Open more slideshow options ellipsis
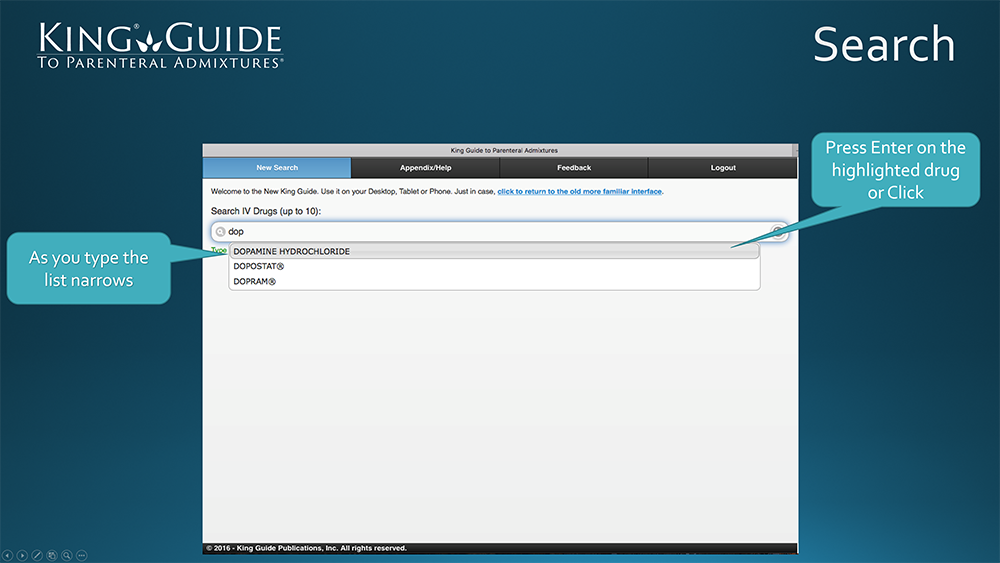This screenshot has width=1000, height=563. point(82,556)
